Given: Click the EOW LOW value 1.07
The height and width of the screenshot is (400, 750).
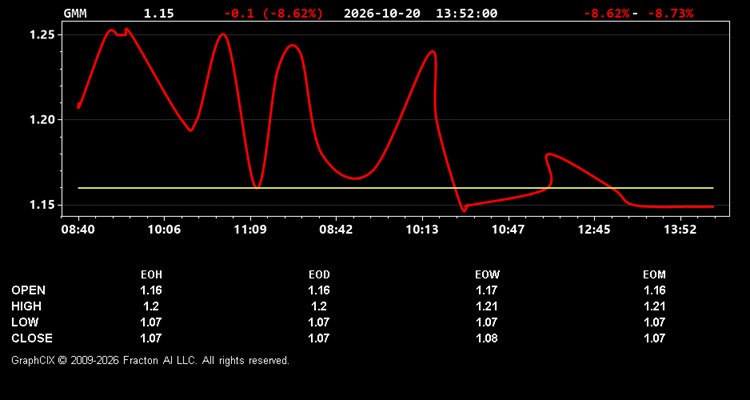Looking at the screenshot, I should 487,322.
